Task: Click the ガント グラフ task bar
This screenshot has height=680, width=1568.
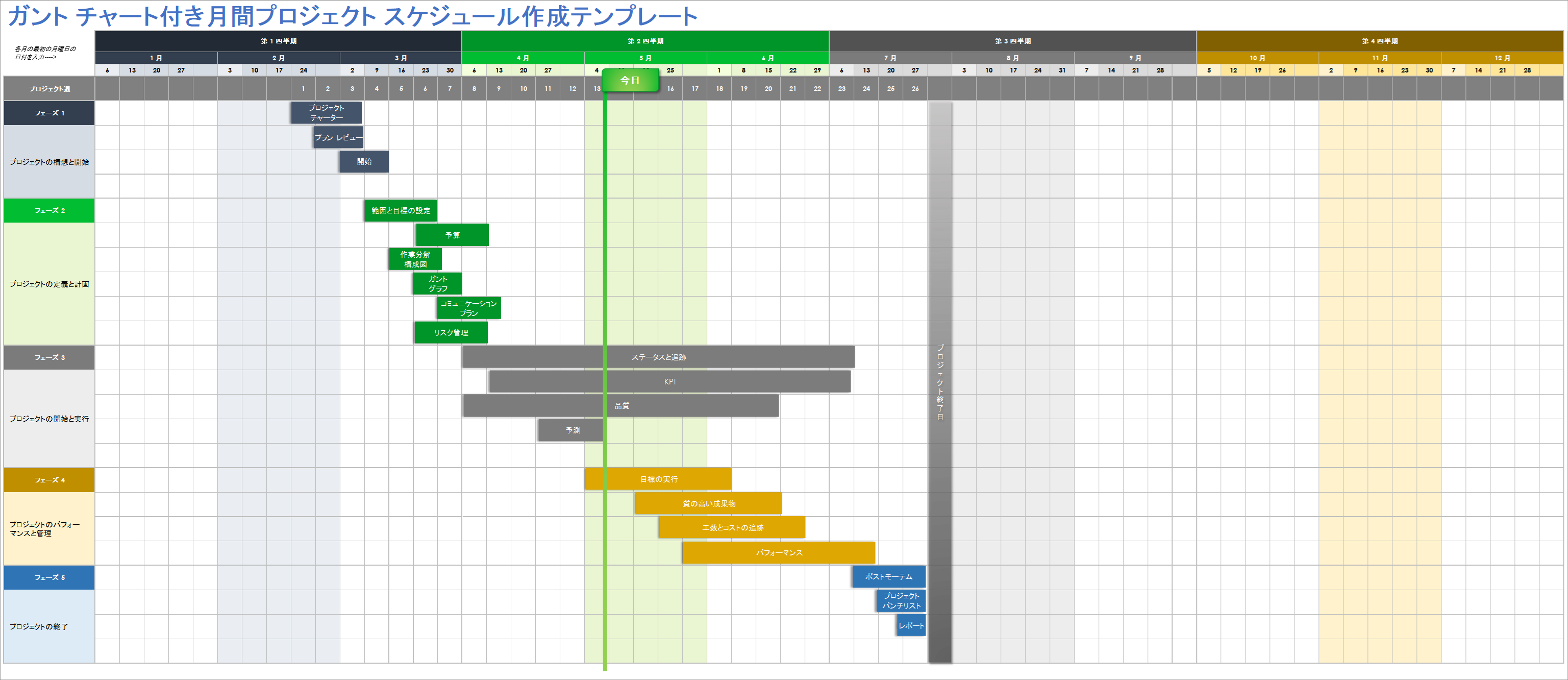Action: pos(438,284)
